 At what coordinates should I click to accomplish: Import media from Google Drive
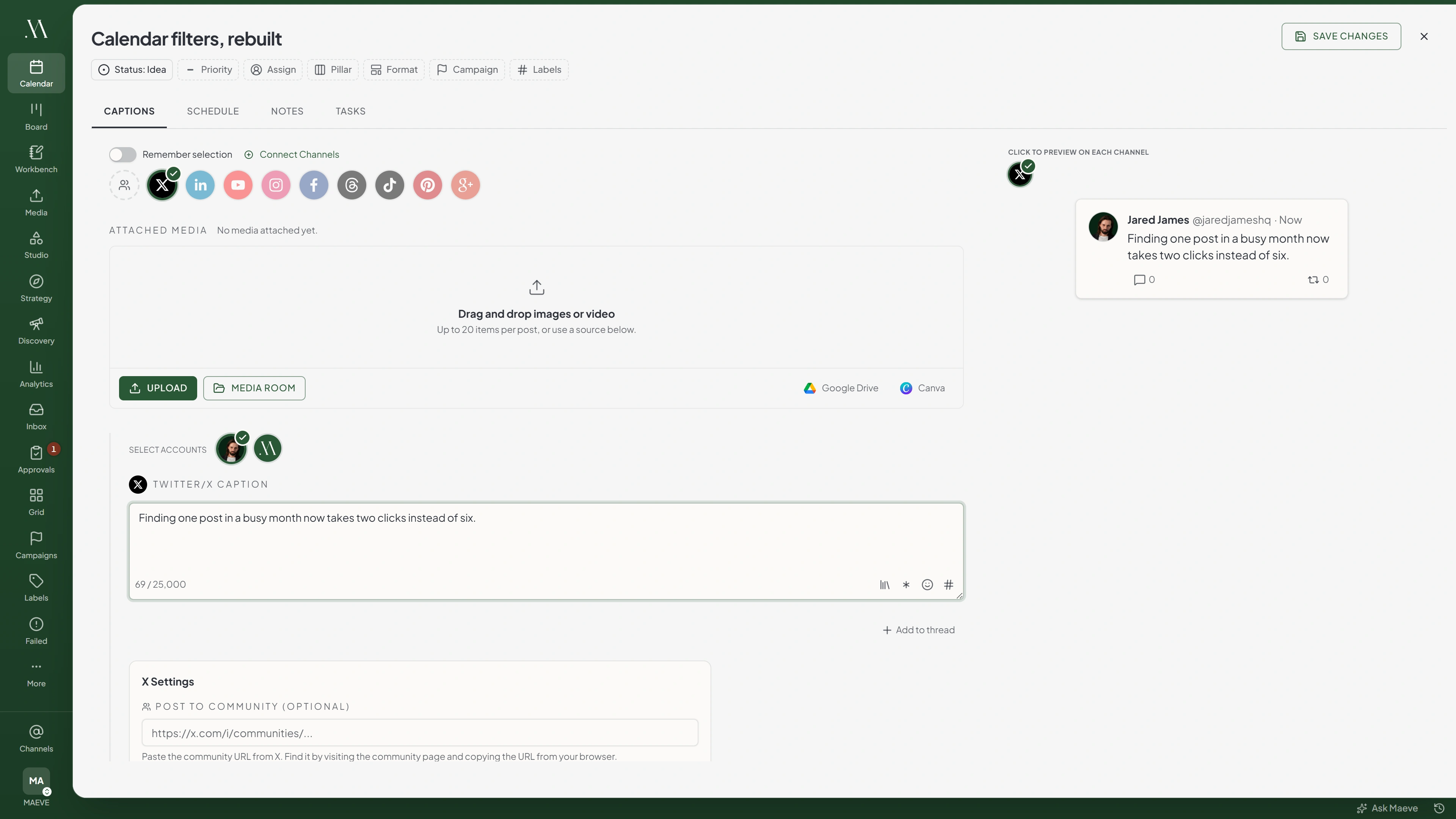tap(841, 388)
